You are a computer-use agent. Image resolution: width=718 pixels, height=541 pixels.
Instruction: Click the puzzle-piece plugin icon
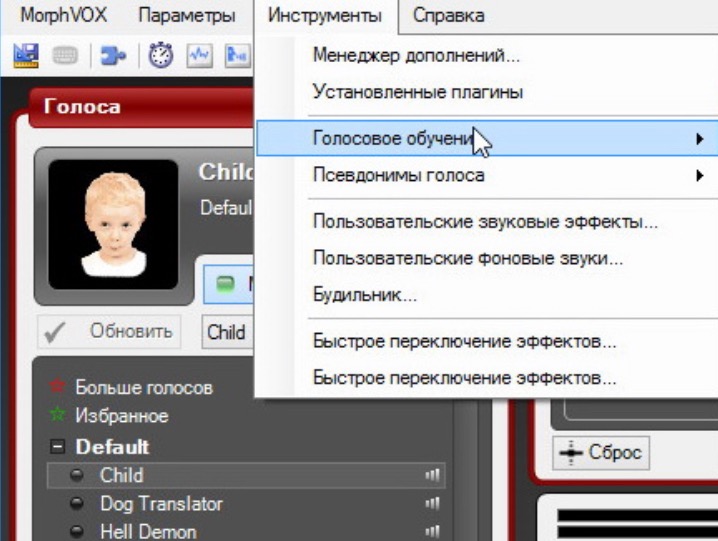[x=113, y=55]
